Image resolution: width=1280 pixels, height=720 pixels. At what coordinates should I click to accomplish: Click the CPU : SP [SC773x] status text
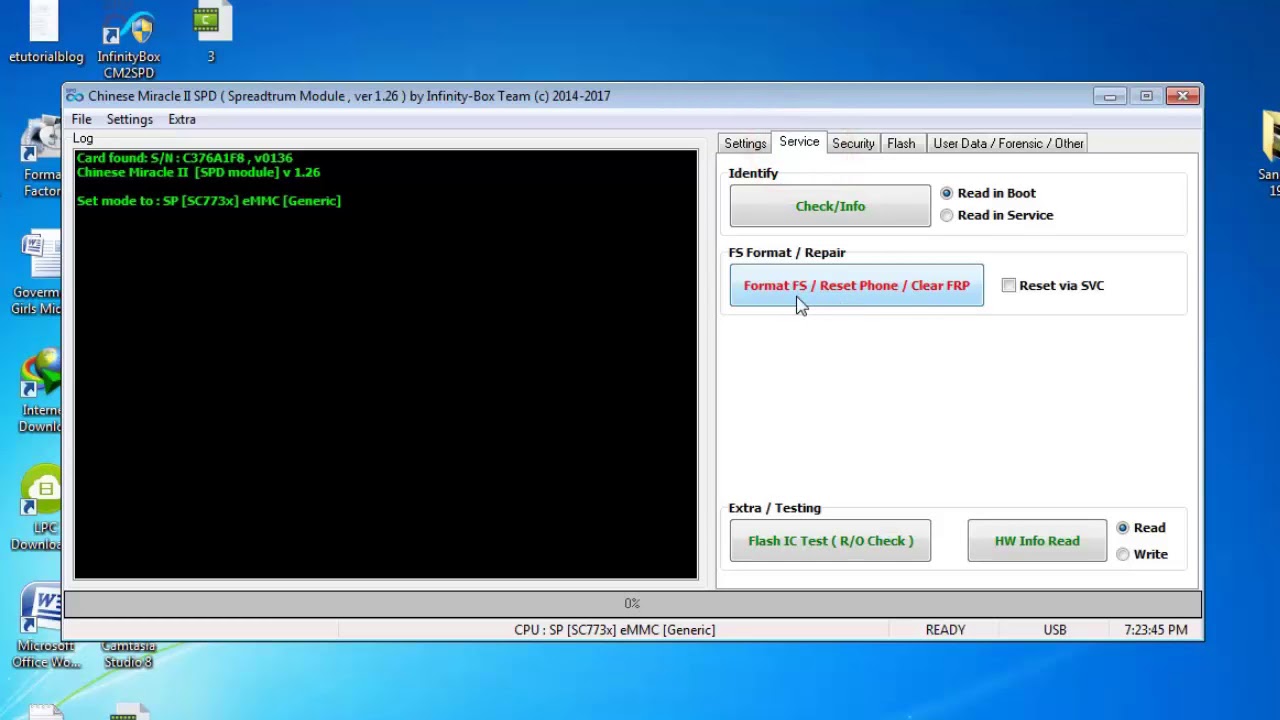614,630
